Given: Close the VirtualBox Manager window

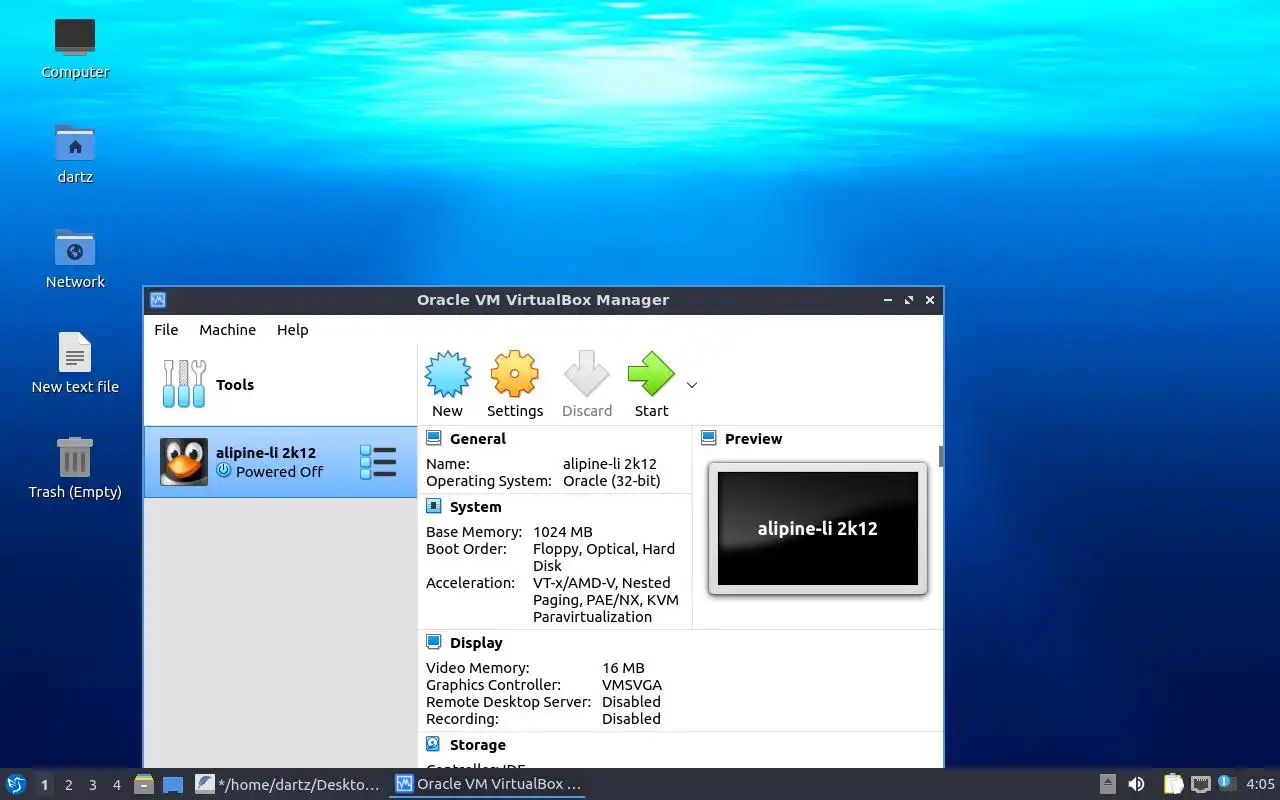Looking at the screenshot, I should pos(930,300).
